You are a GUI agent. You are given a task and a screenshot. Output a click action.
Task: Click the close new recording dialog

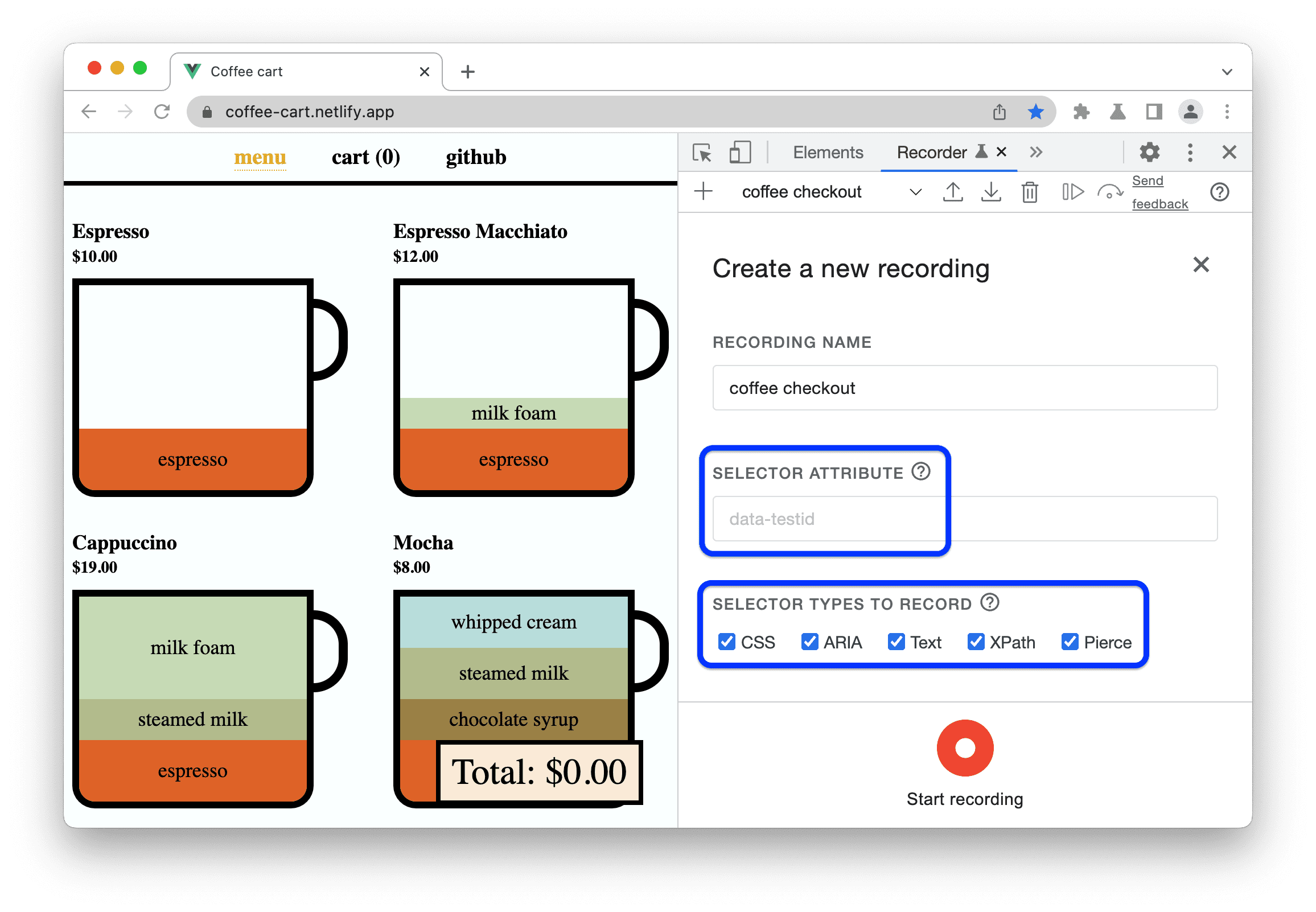click(x=1202, y=263)
